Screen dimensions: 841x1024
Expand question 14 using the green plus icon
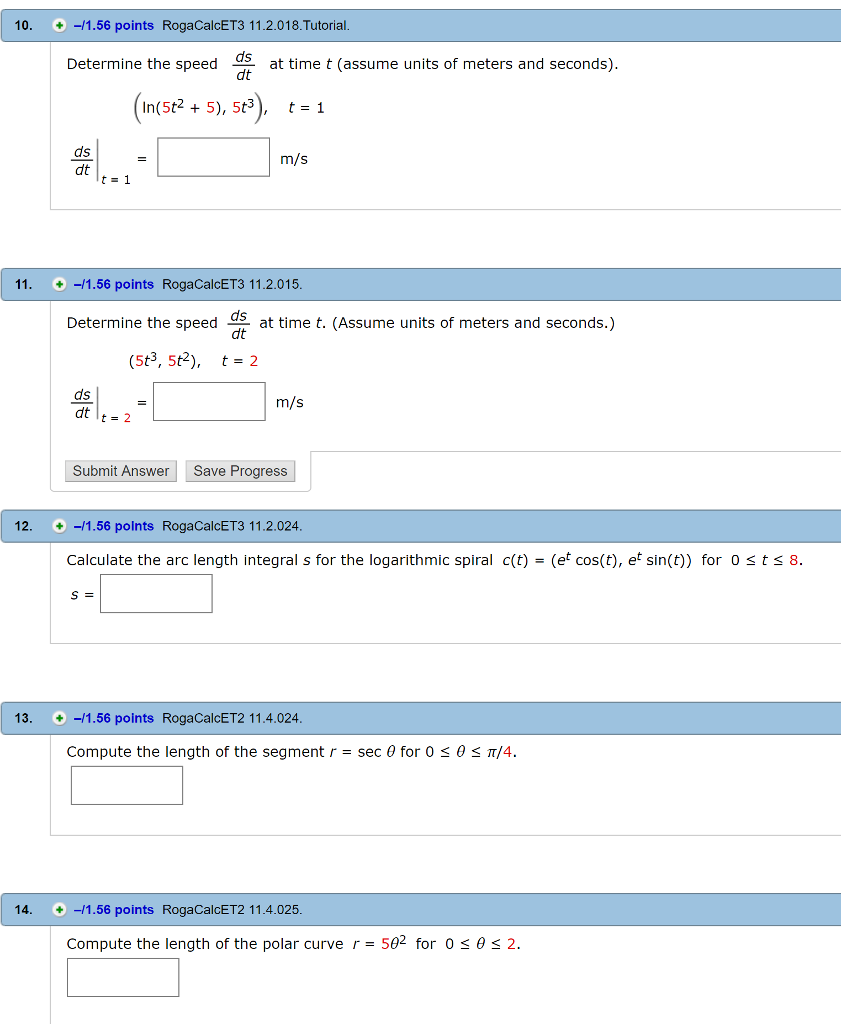(x=60, y=909)
